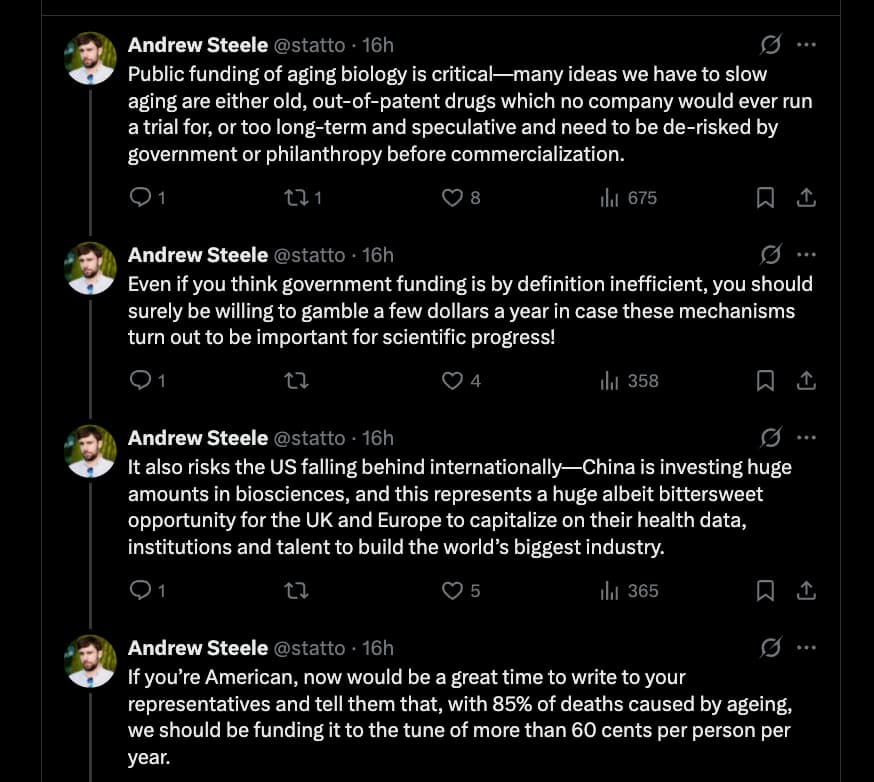
Task: Click Andrew Steele's avatar on the 'It also risks' tweet
Action: 91,451
